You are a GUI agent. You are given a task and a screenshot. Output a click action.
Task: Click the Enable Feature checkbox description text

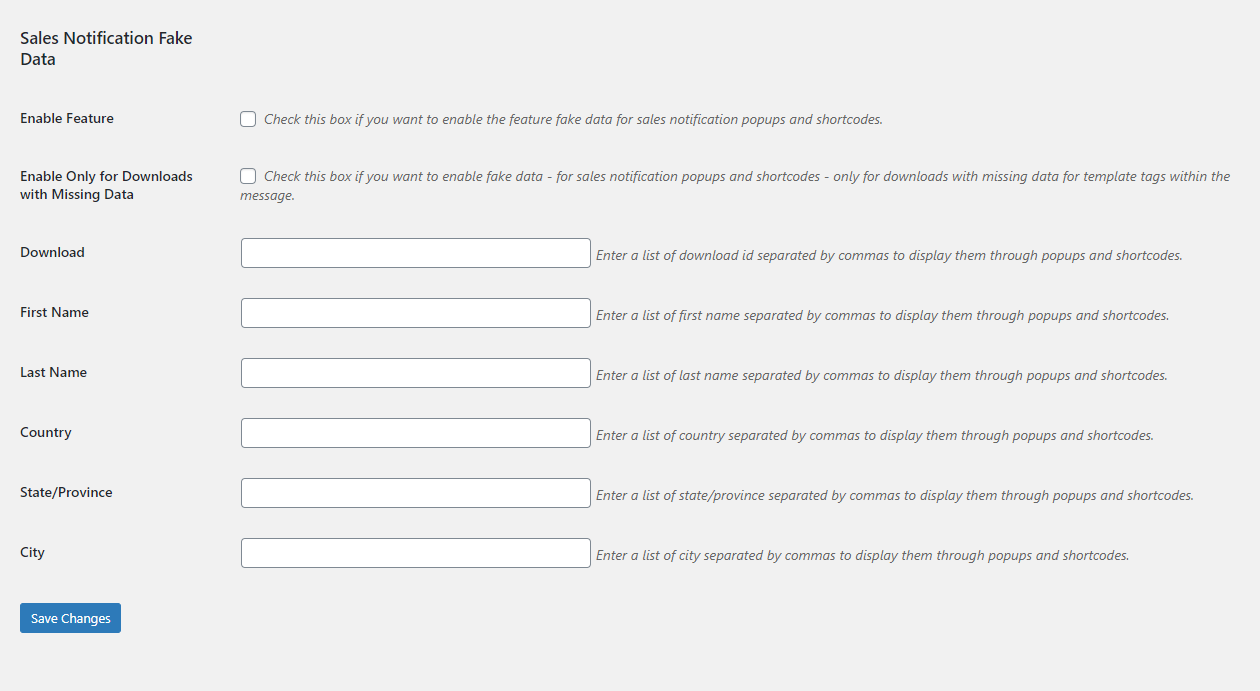pyautogui.click(x=573, y=119)
